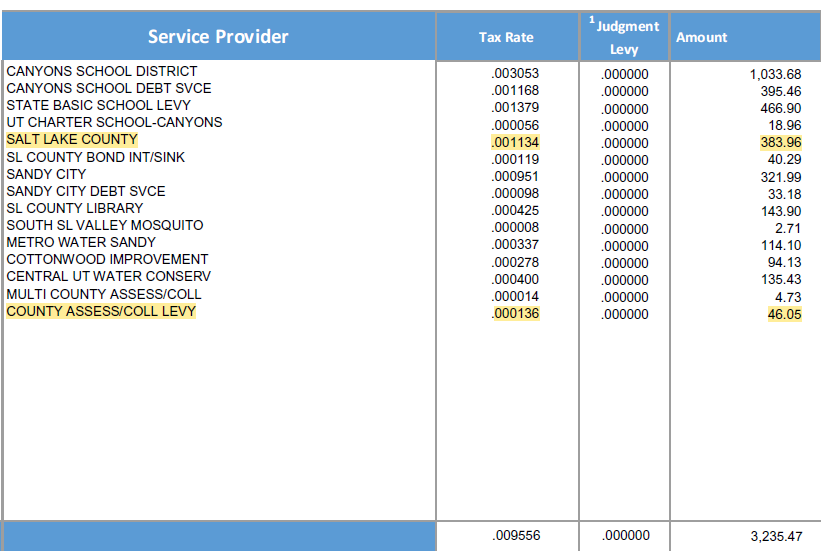
Task: Select CANYONS SCHOOL DISTRICT entry
Action: tap(102, 72)
